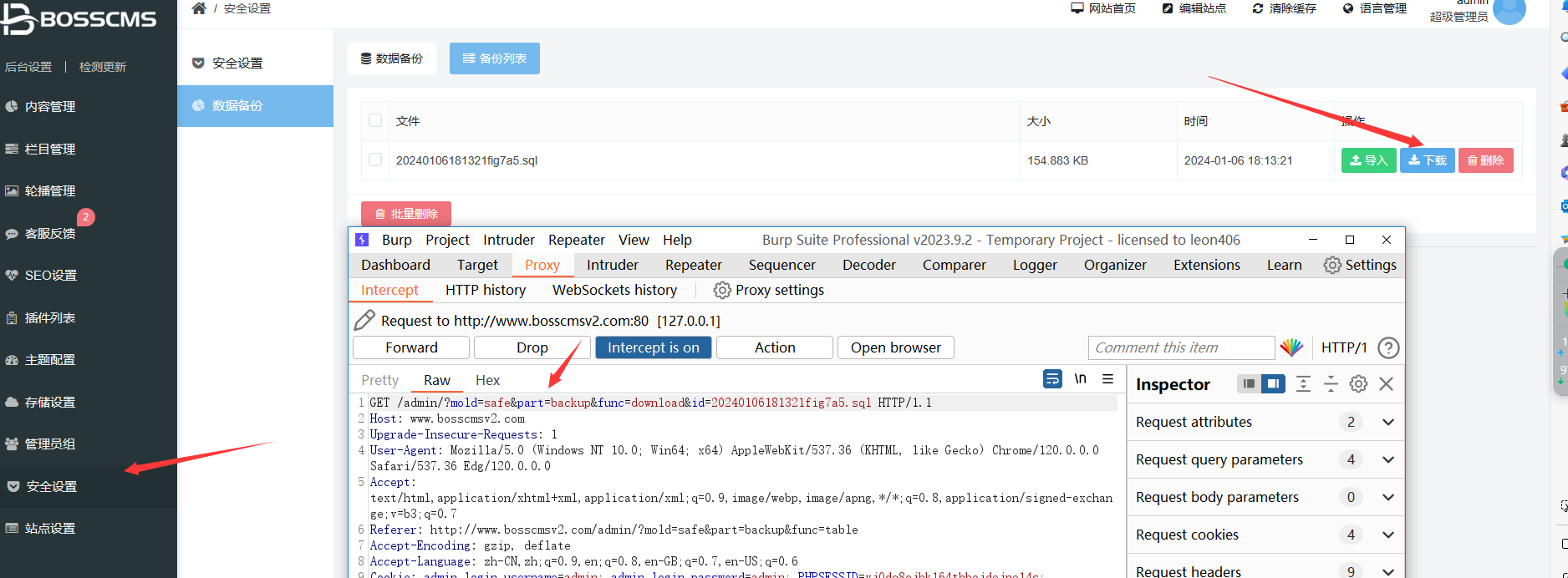This screenshot has width=1568, height=578.
Task: Click the Forward button
Action: coord(411,347)
